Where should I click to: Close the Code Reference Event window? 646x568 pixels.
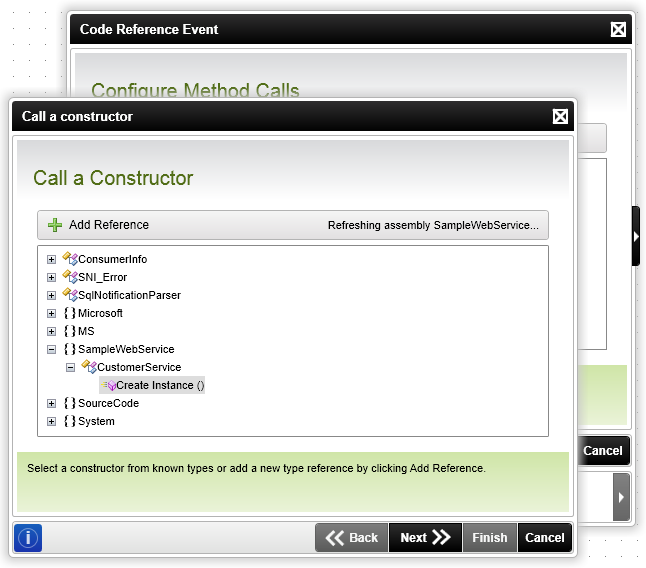click(x=618, y=30)
